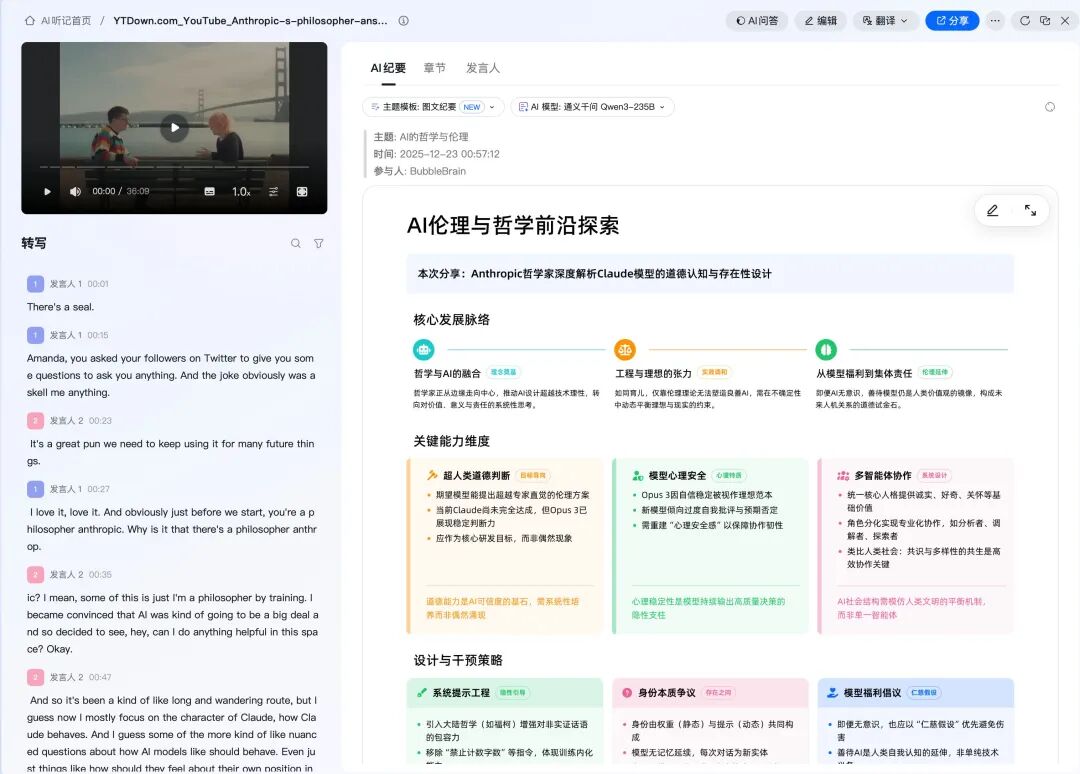Click transcript line "There's a seal."
1080x774 pixels.
(x=61, y=307)
